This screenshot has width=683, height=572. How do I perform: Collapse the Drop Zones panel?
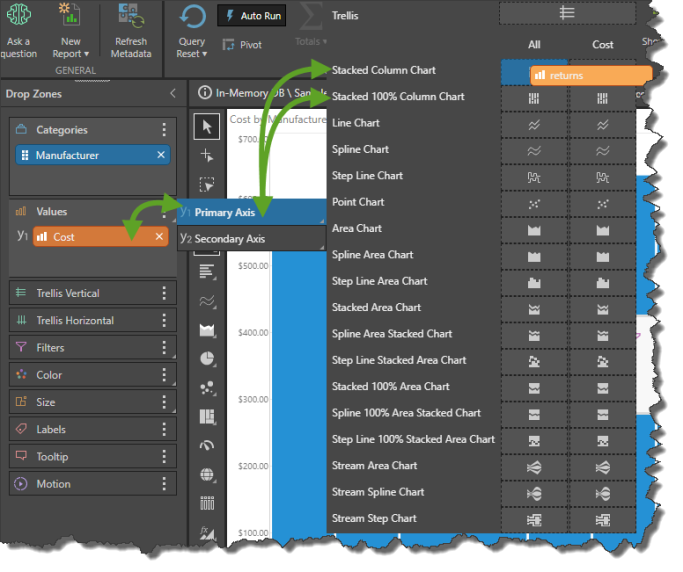[x=172, y=94]
